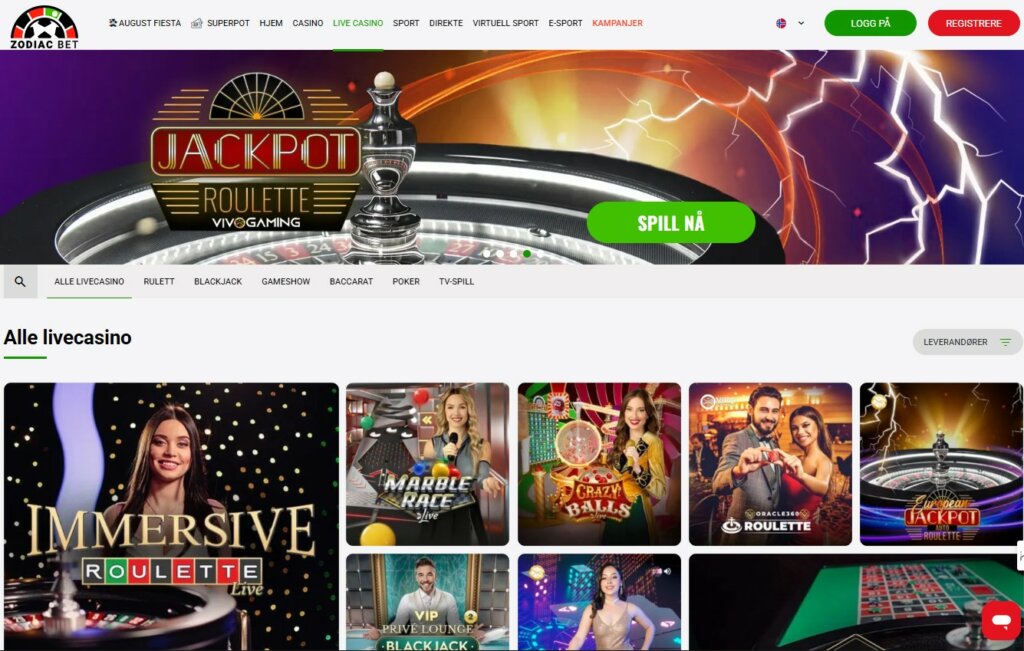Open the game search magnifier icon
The image size is (1024, 651).
pyautogui.click(x=20, y=281)
